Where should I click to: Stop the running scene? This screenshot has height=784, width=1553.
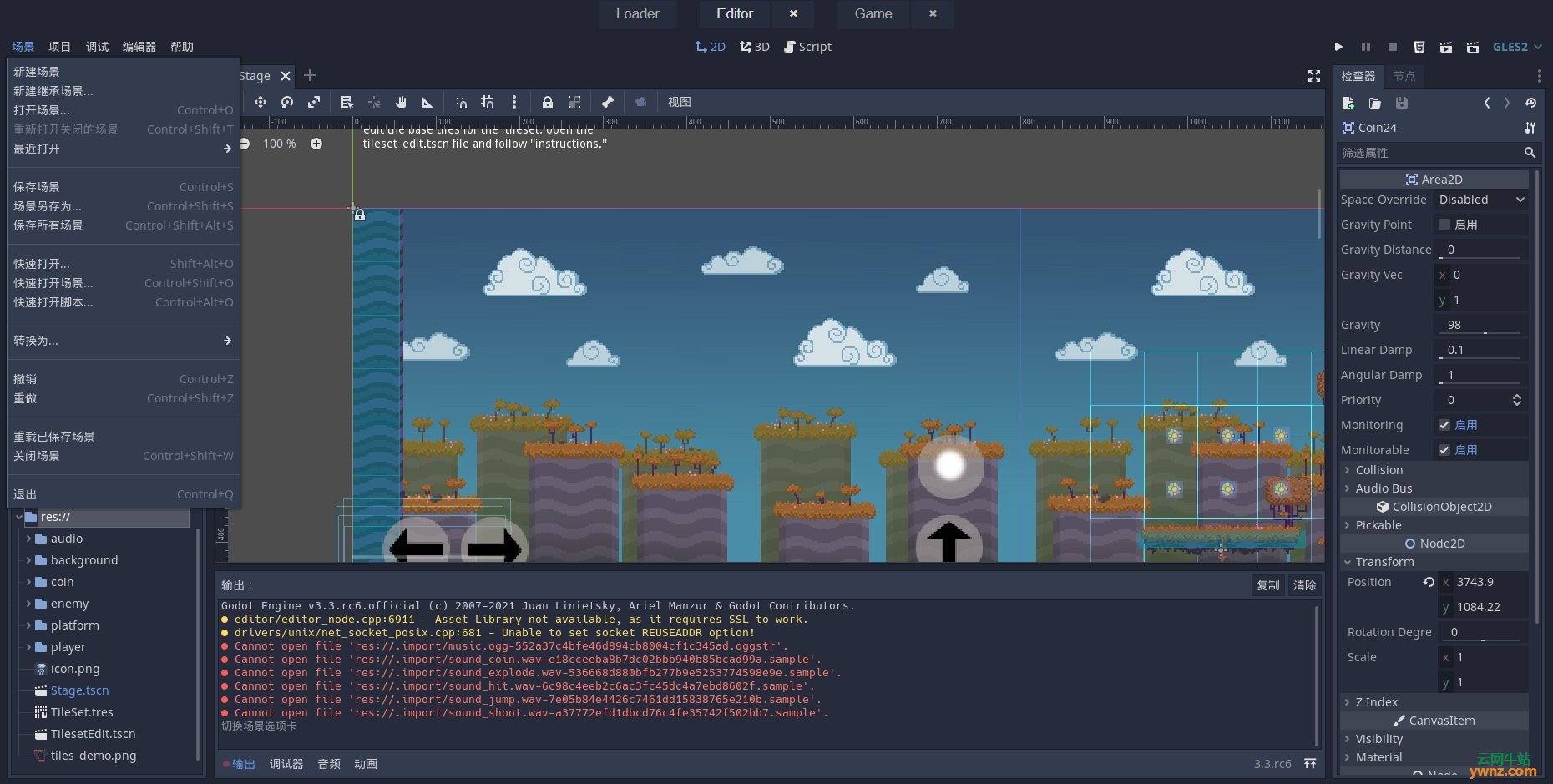click(1393, 47)
